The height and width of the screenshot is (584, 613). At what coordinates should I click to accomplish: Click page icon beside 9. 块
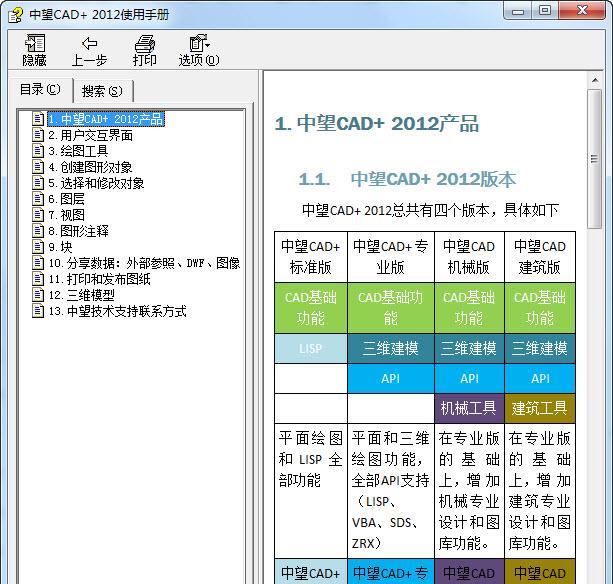(x=38, y=247)
